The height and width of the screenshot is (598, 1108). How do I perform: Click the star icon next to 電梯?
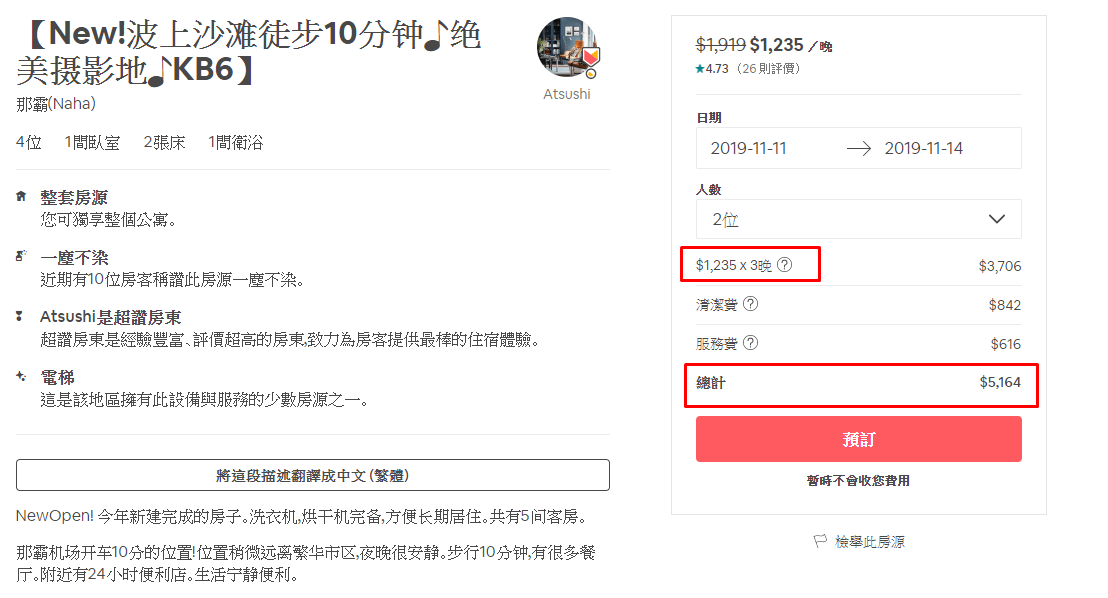click(21, 376)
